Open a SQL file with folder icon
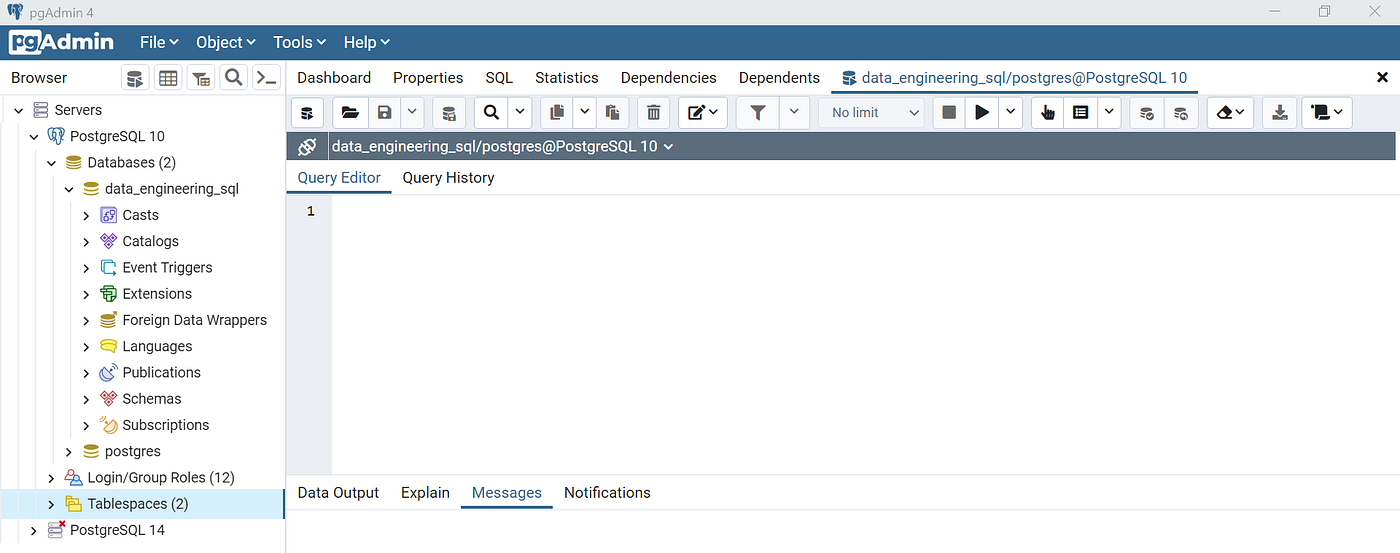 [349, 113]
